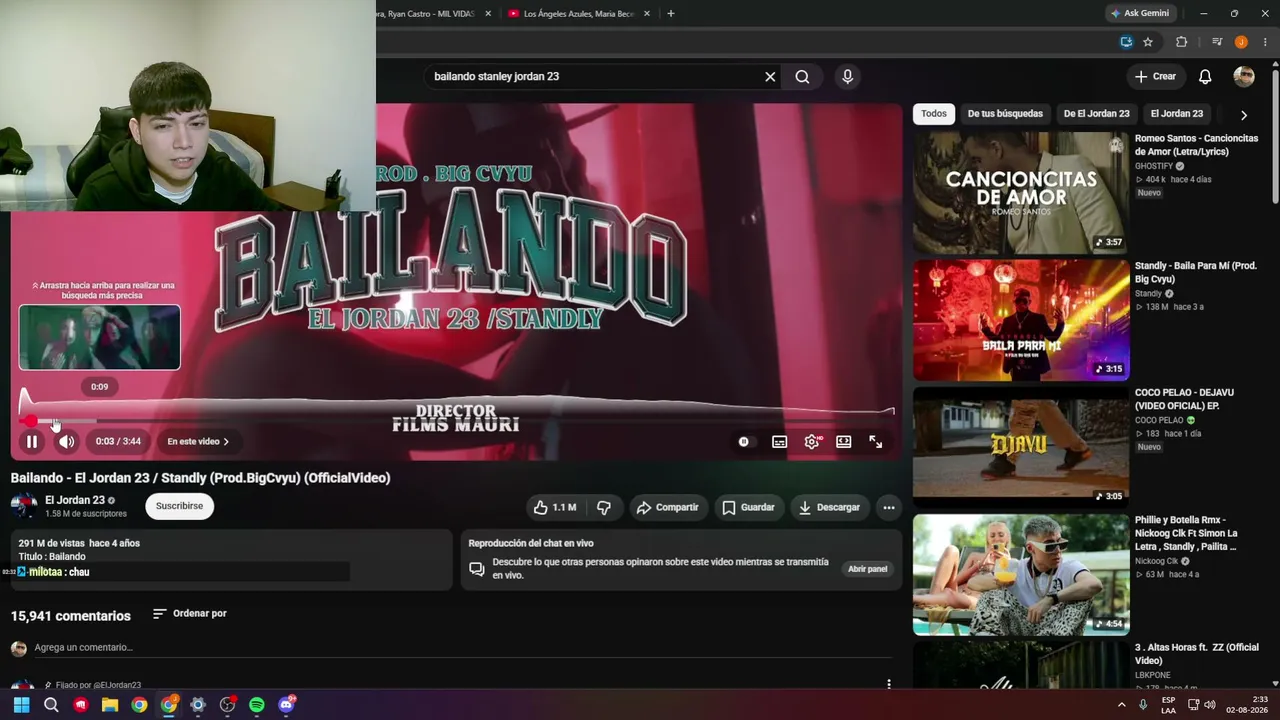Close the 'Los Ángeles Azules' tab
This screenshot has height=720, width=1280.
pyautogui.click(x=647, y=14)
